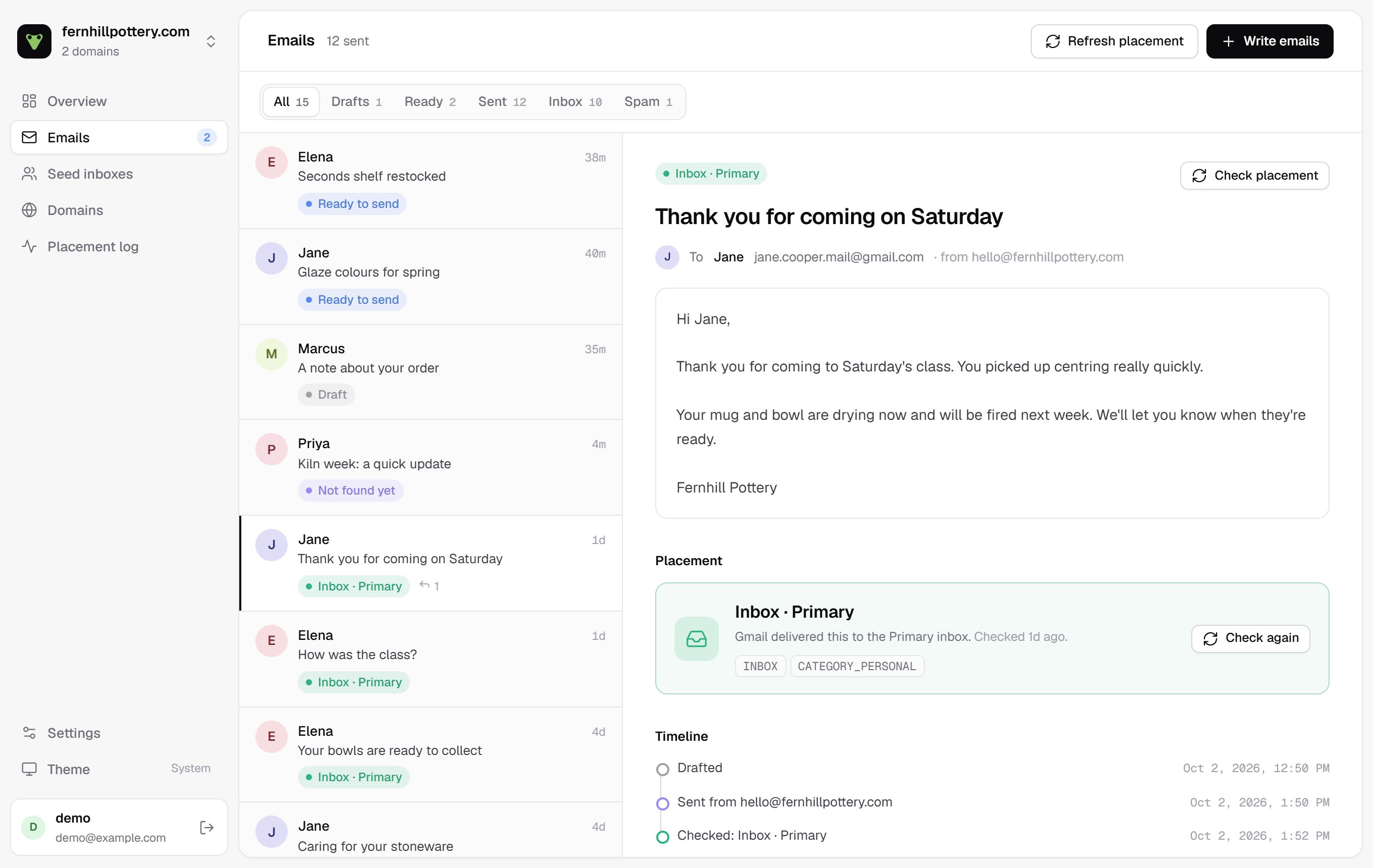Select the All 15 filter tab

coord(291,101)
